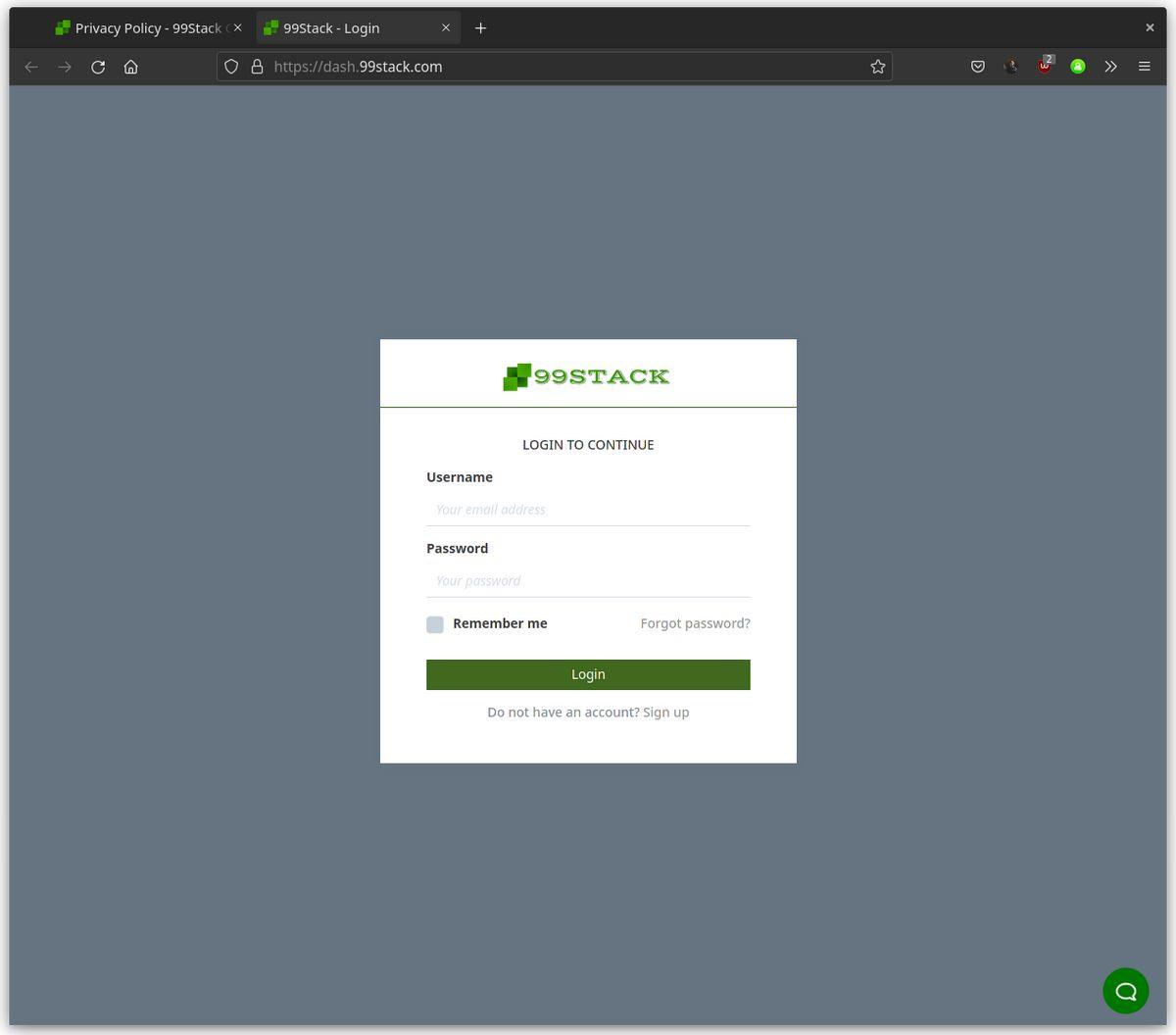
Task: Click the green round extension icon
Action: point(1078,67)
